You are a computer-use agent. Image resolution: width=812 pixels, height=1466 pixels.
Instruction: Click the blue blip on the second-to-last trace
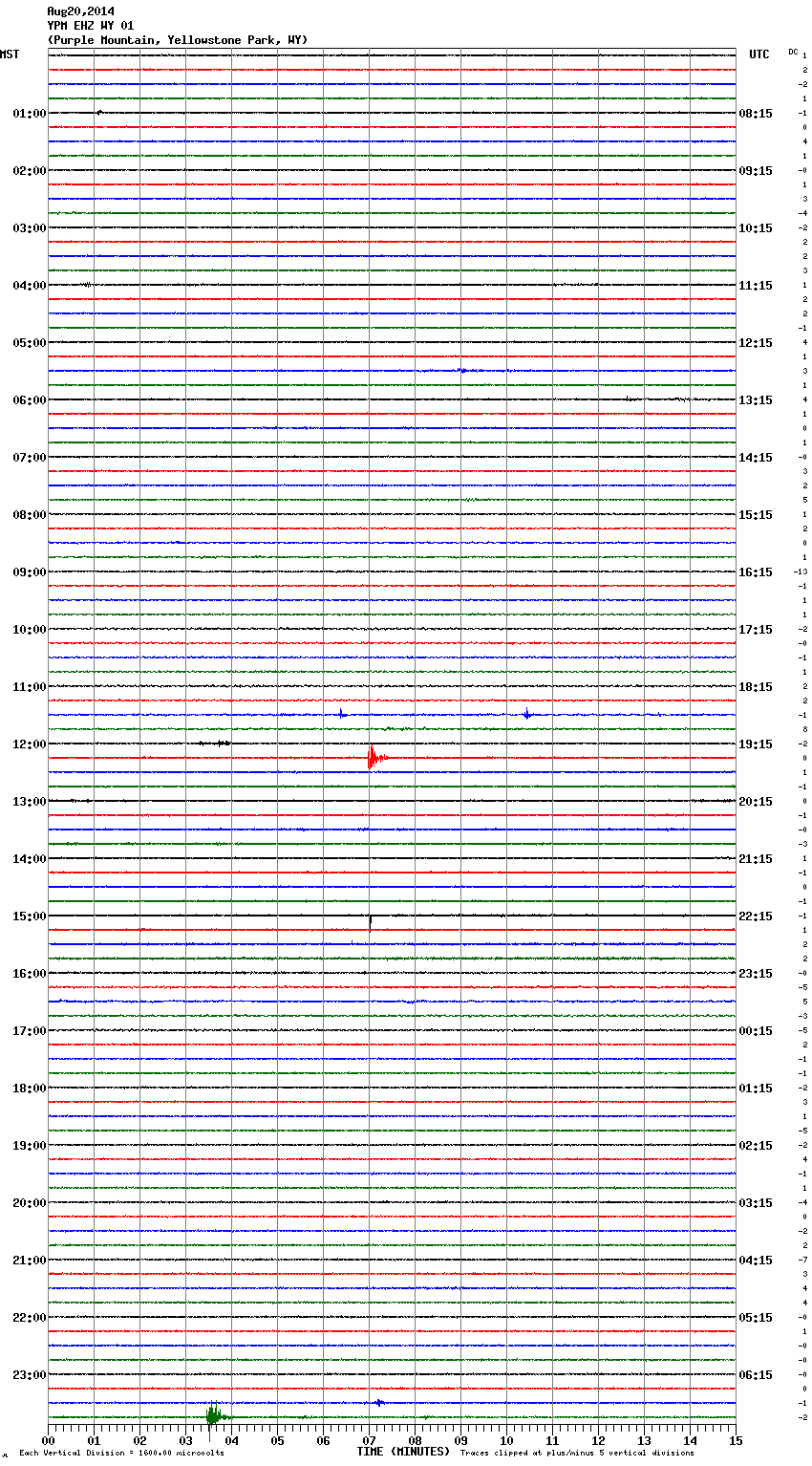[x=378, y=1402]
